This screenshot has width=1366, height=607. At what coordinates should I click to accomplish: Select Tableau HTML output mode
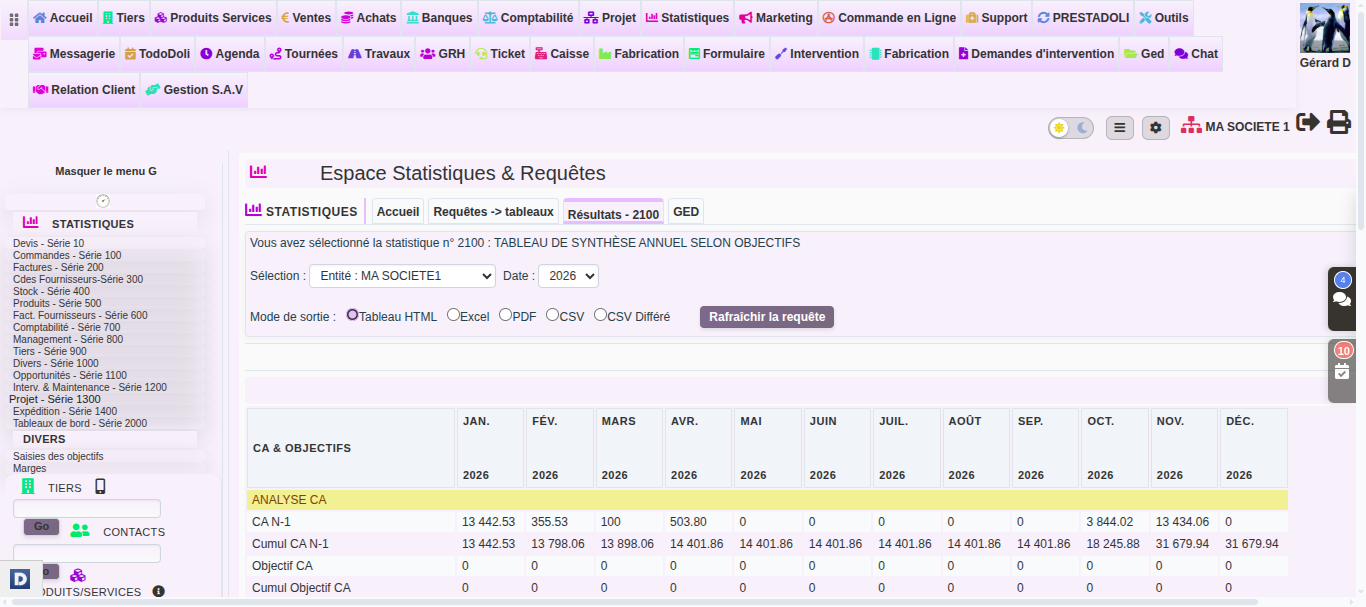coord(353,315)
